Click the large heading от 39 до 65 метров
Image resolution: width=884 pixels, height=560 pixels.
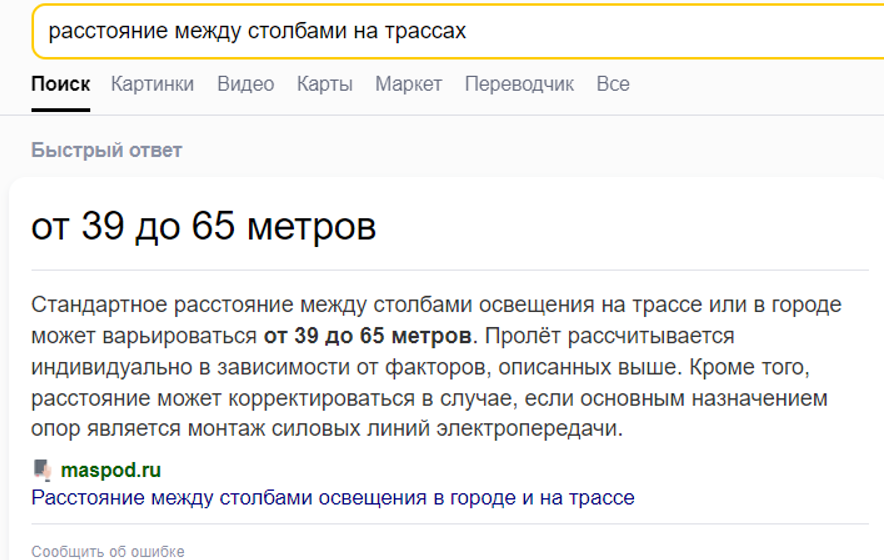pyautogui.click(x=204, y=227)
